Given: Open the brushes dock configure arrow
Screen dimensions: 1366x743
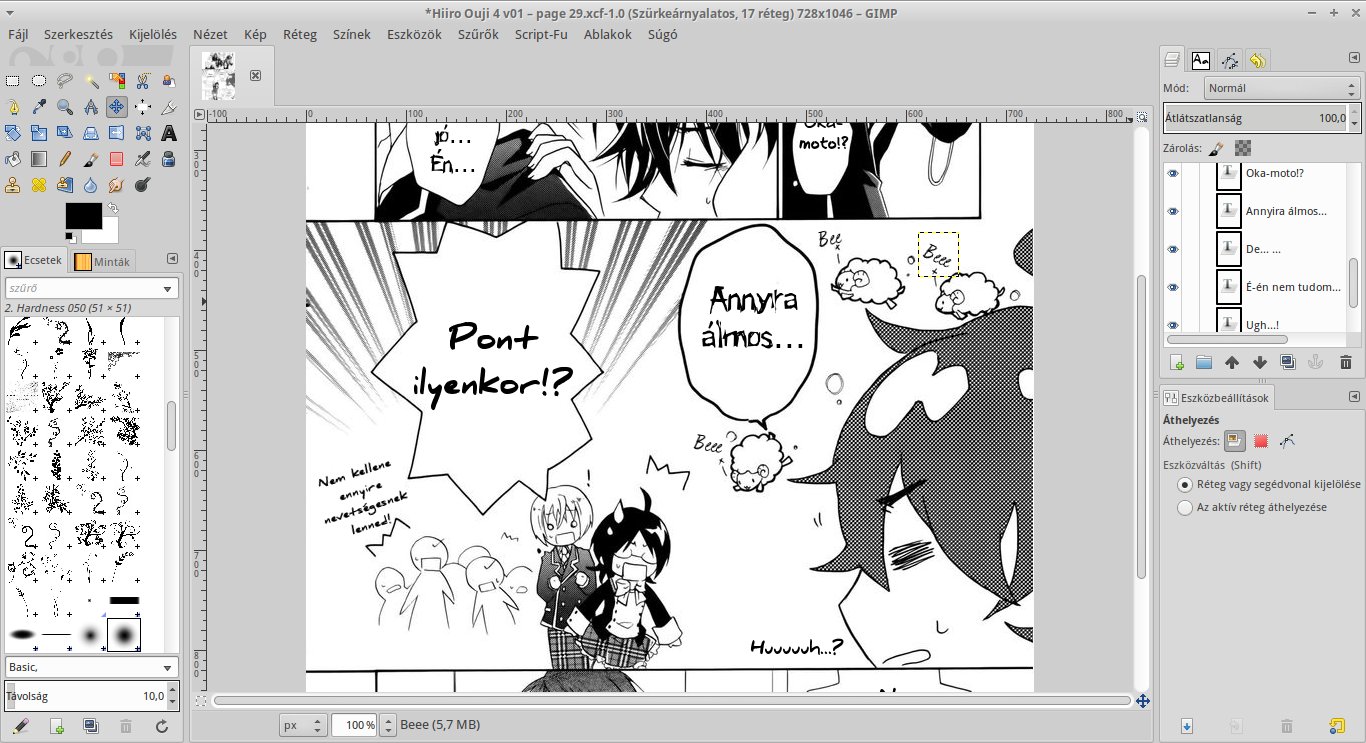Looking at the screenshot, I should 172,260.
